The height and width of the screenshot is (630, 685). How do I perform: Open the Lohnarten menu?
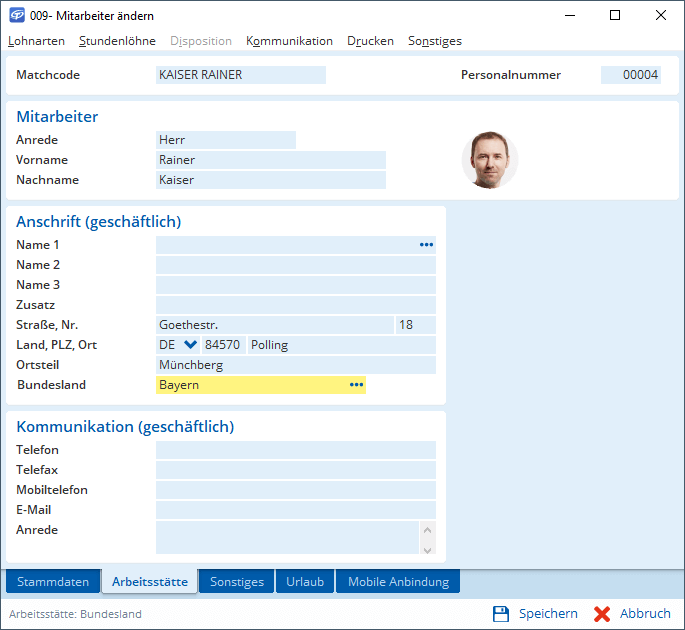tap(36, 41)
